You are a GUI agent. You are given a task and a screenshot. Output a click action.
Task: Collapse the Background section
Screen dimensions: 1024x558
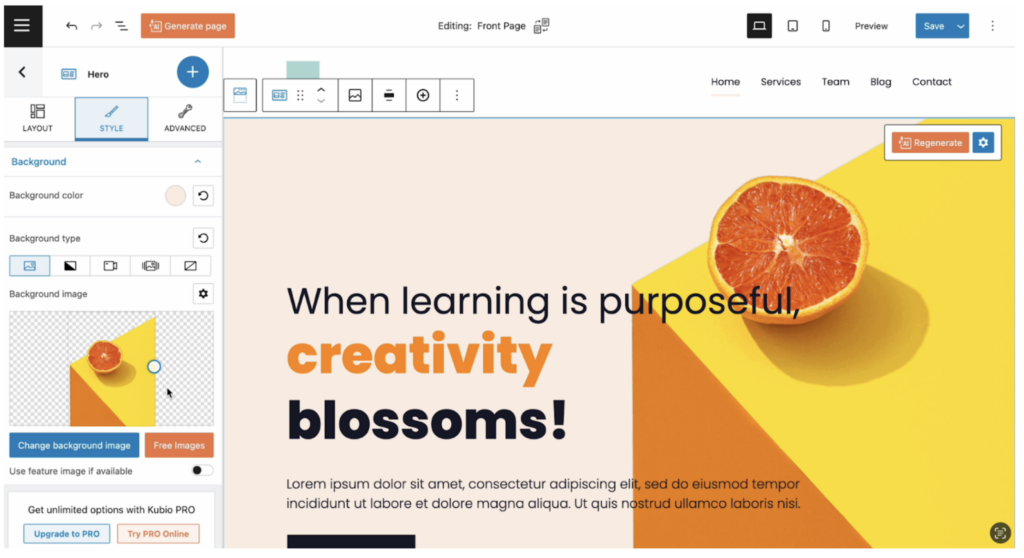click(x=197, y=162)
